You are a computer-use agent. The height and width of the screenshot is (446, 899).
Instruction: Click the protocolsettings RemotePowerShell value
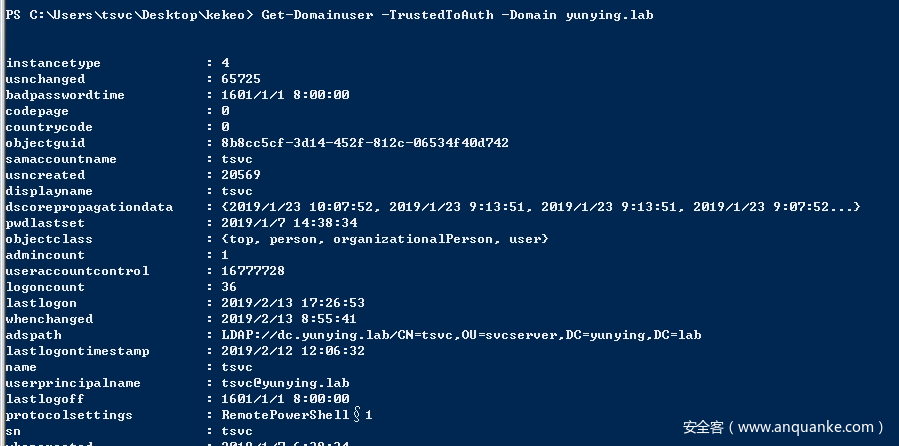tap(296, 414)
